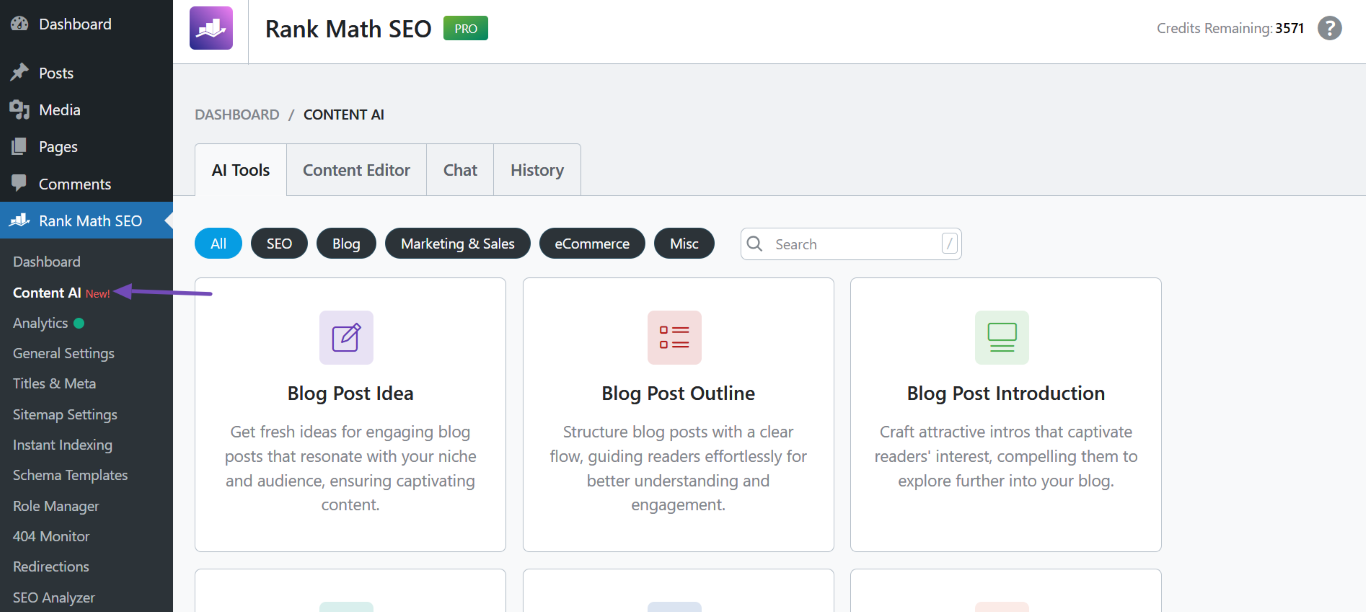Switch to the AI Tools tab
The width and height of the screenshot is (1366, 612).
241,170
